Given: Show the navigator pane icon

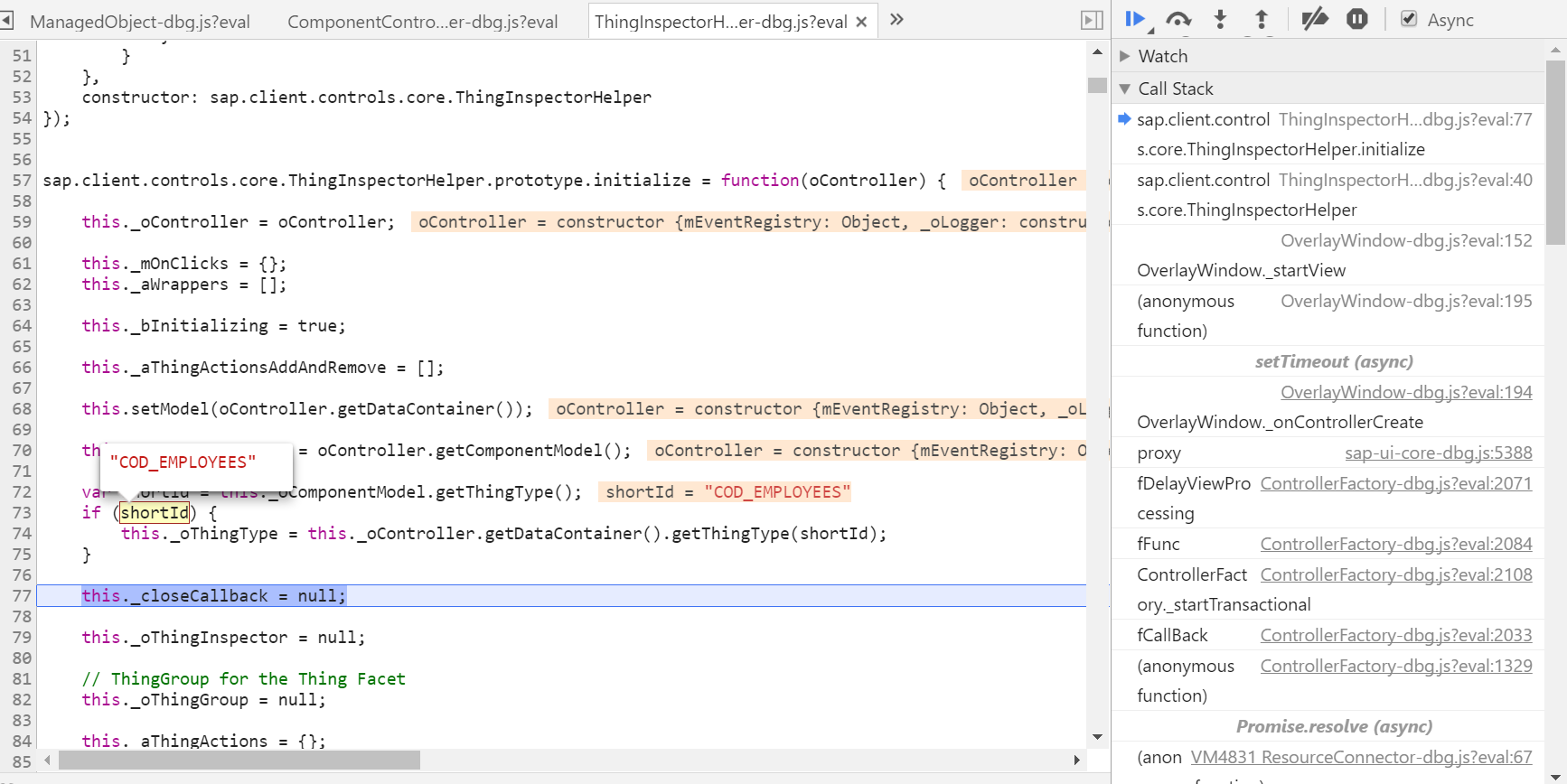Looking at the screenshot, I should click(7, 20).
